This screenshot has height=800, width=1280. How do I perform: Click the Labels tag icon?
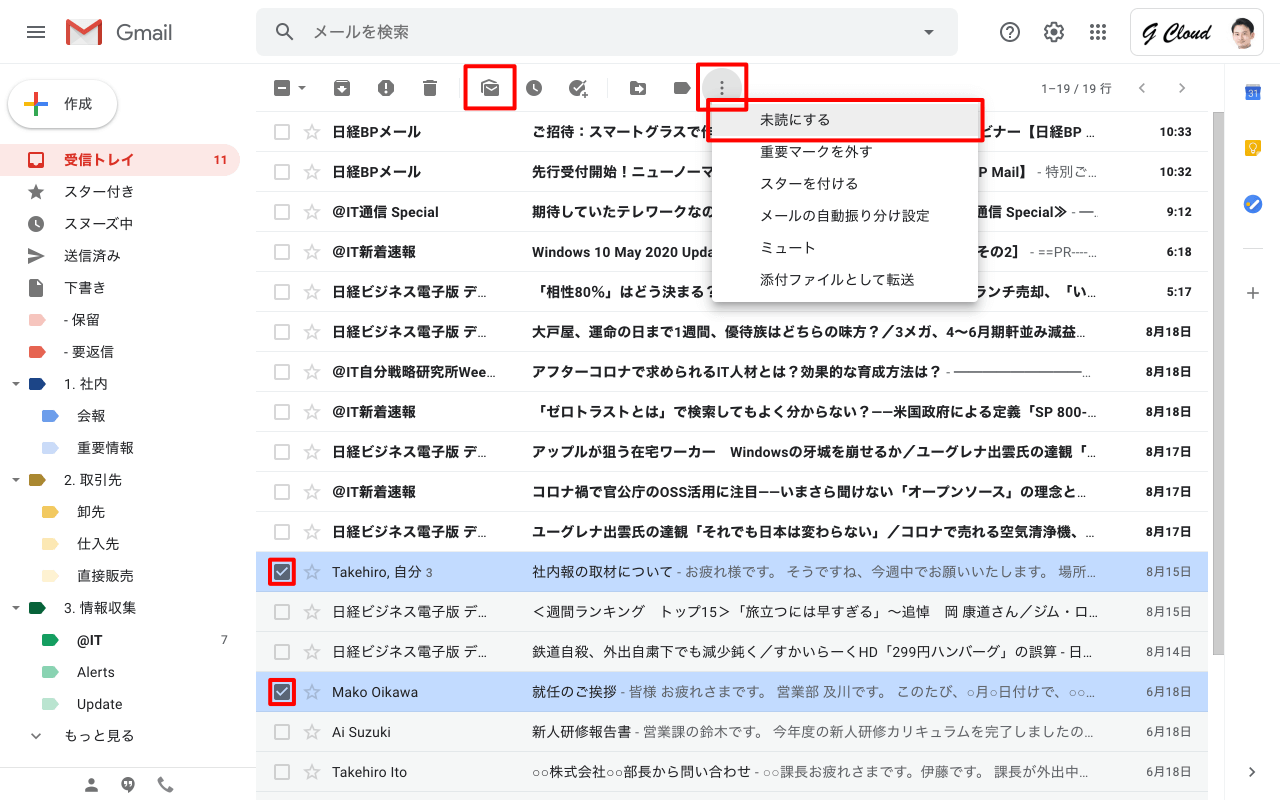coord(682,88)
